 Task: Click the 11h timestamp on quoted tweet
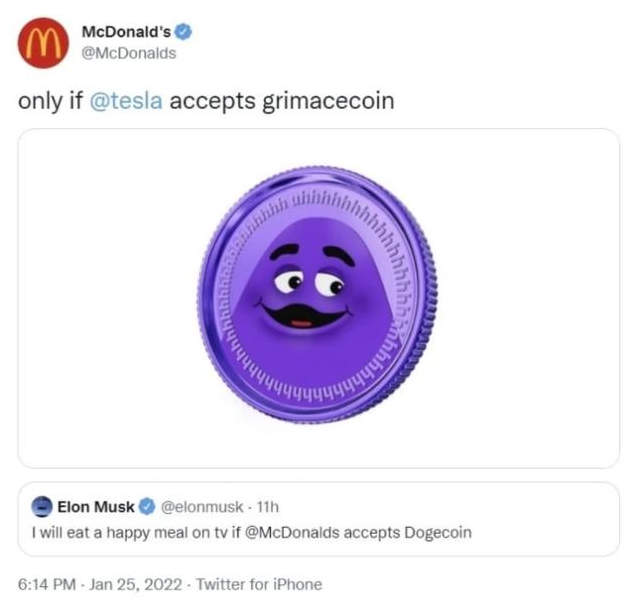coord(268,507)
